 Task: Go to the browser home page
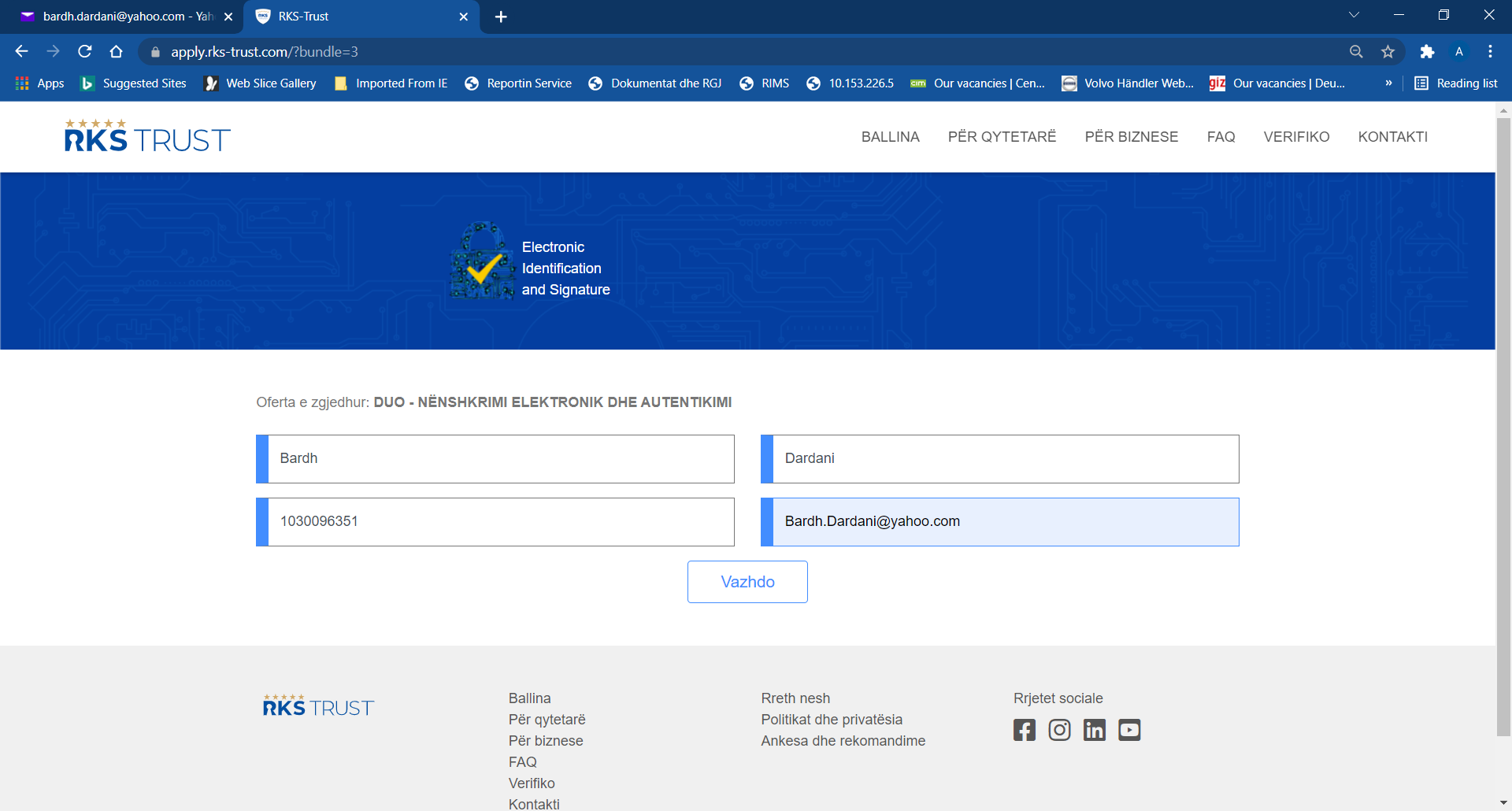tap(117, 51)
